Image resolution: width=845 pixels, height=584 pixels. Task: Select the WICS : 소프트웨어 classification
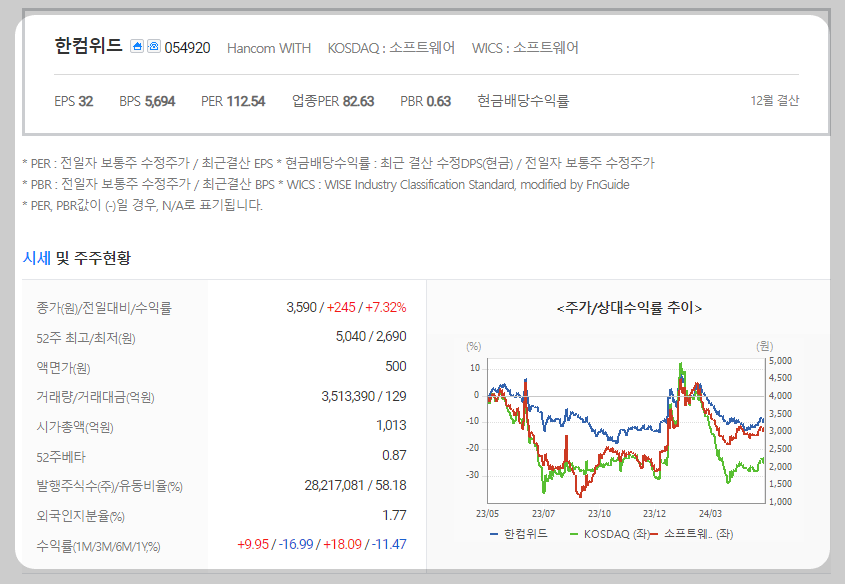coord(525,48)
